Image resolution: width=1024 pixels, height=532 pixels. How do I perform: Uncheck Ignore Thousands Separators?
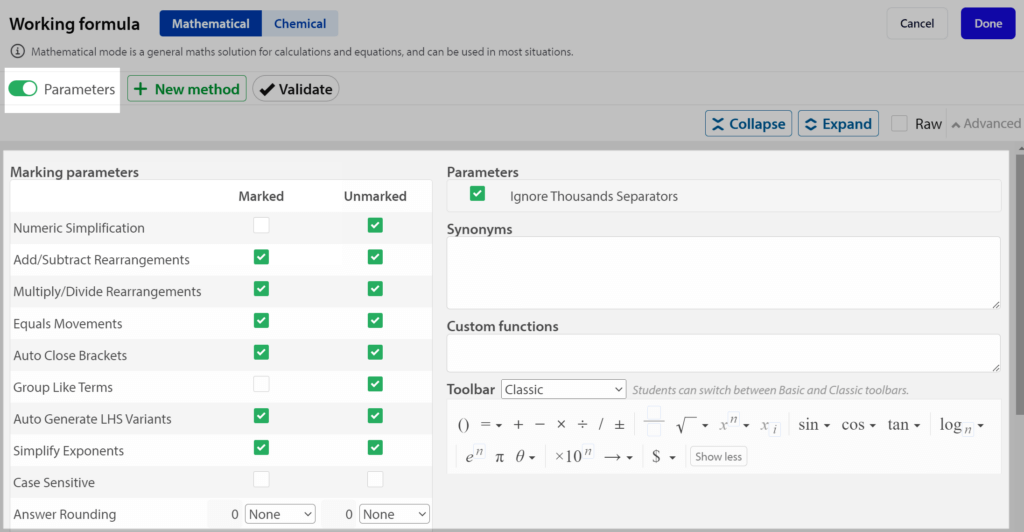pos(477,193)
